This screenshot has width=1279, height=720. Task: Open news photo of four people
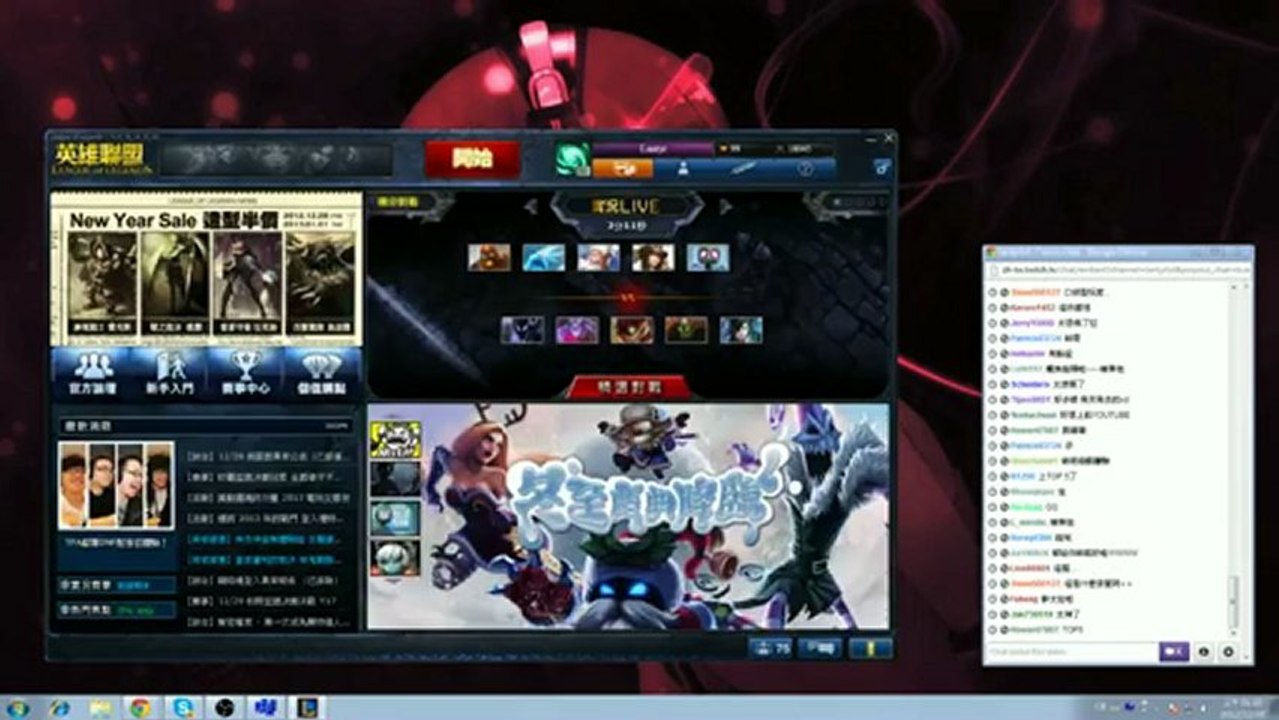[116, 486]
